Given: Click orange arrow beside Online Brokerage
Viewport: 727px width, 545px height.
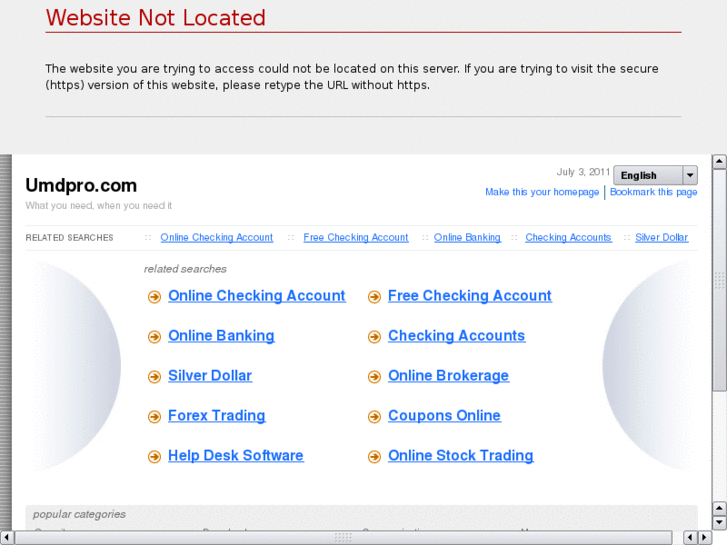Looking at the screenshot, I should 374,377.
